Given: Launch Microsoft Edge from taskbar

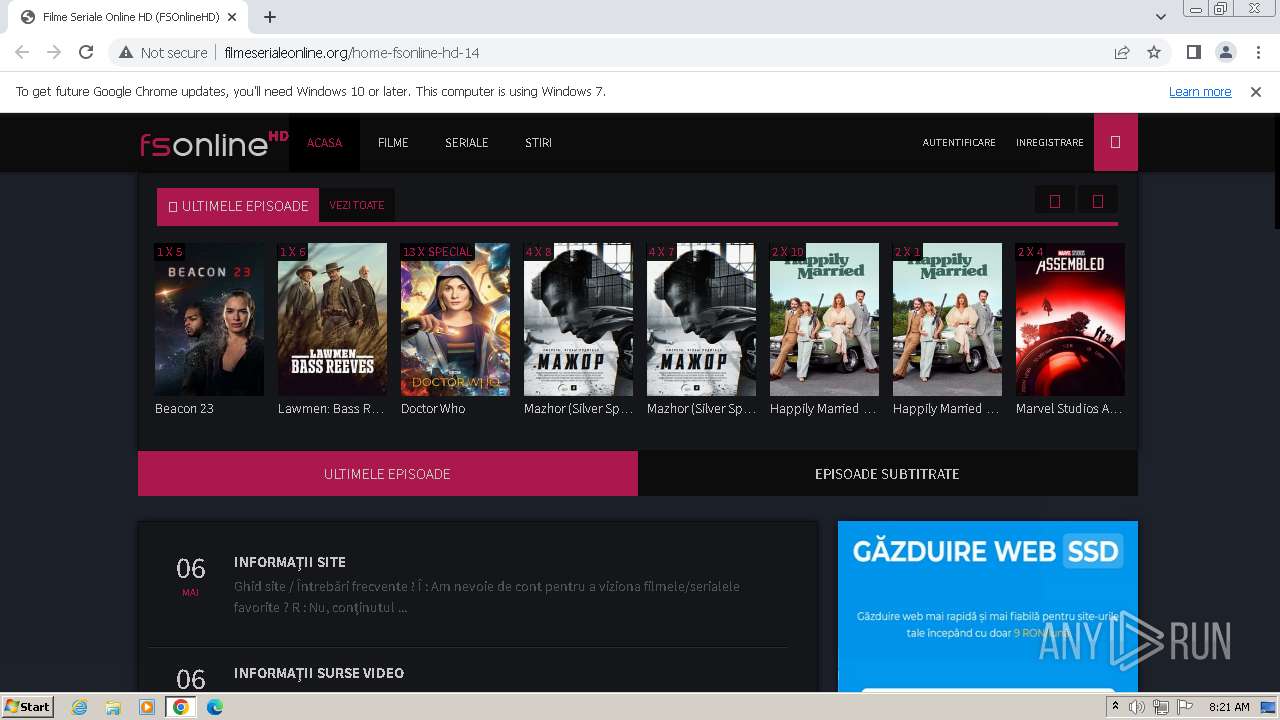Looking at the screenshot, I should (x=215, y=707).
